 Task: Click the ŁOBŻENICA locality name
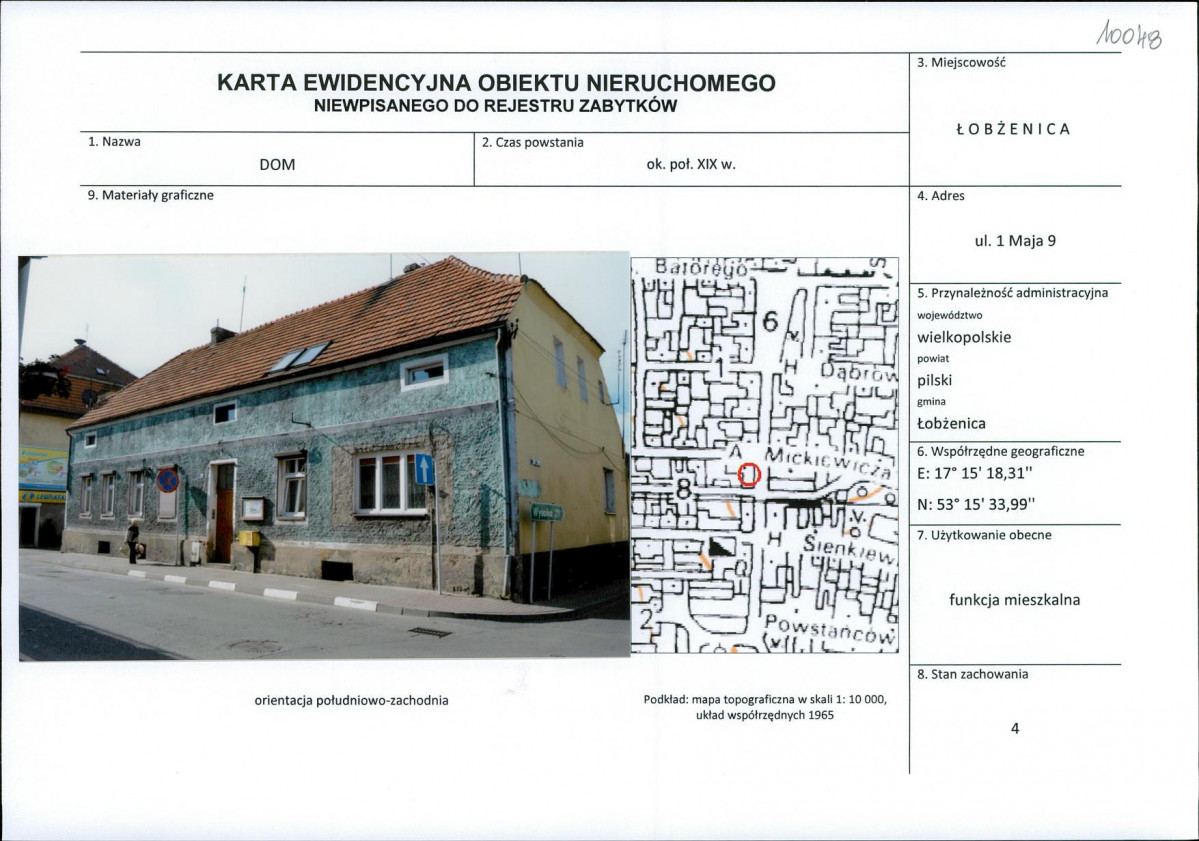pyautogui.click(x=1012, y=128)
